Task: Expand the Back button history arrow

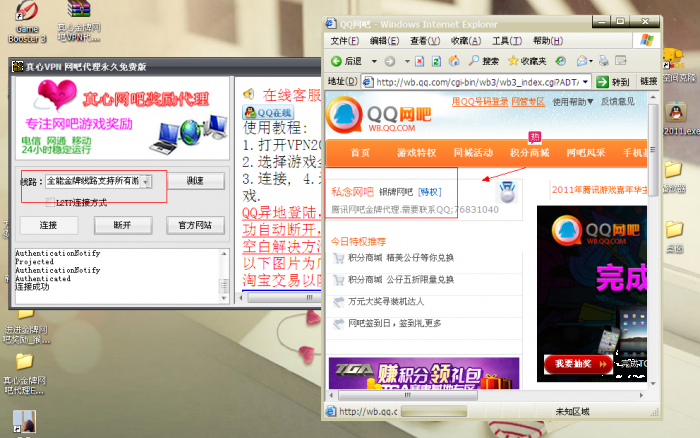Action: pyautogui.click(x=374, y=61)
